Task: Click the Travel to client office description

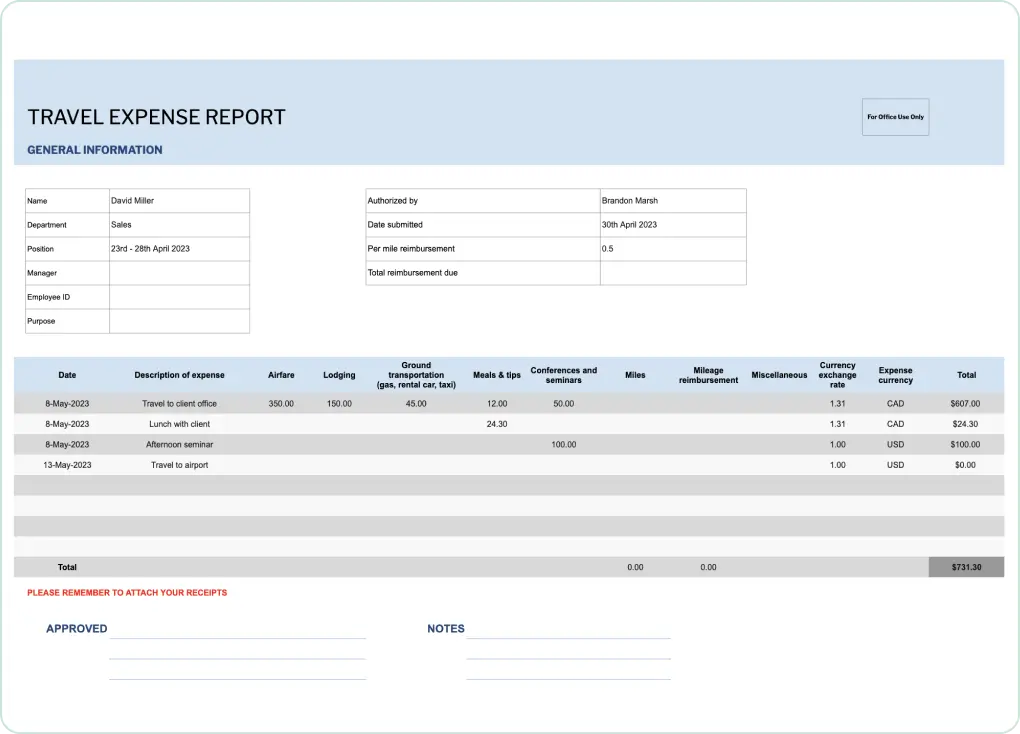Action: tap(179, 404)
